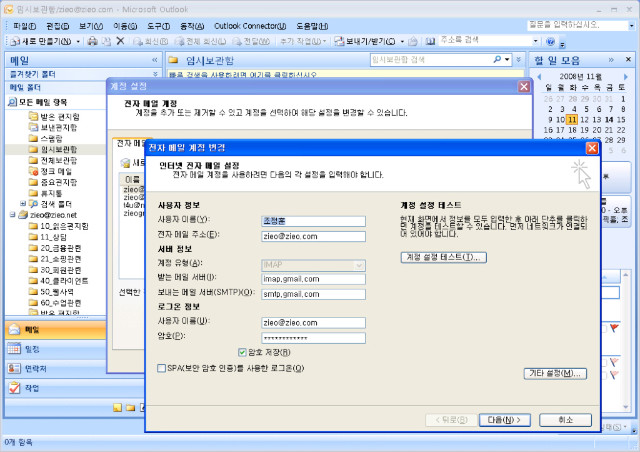Click the Folder List icon at pane bottom

(131, 407)
